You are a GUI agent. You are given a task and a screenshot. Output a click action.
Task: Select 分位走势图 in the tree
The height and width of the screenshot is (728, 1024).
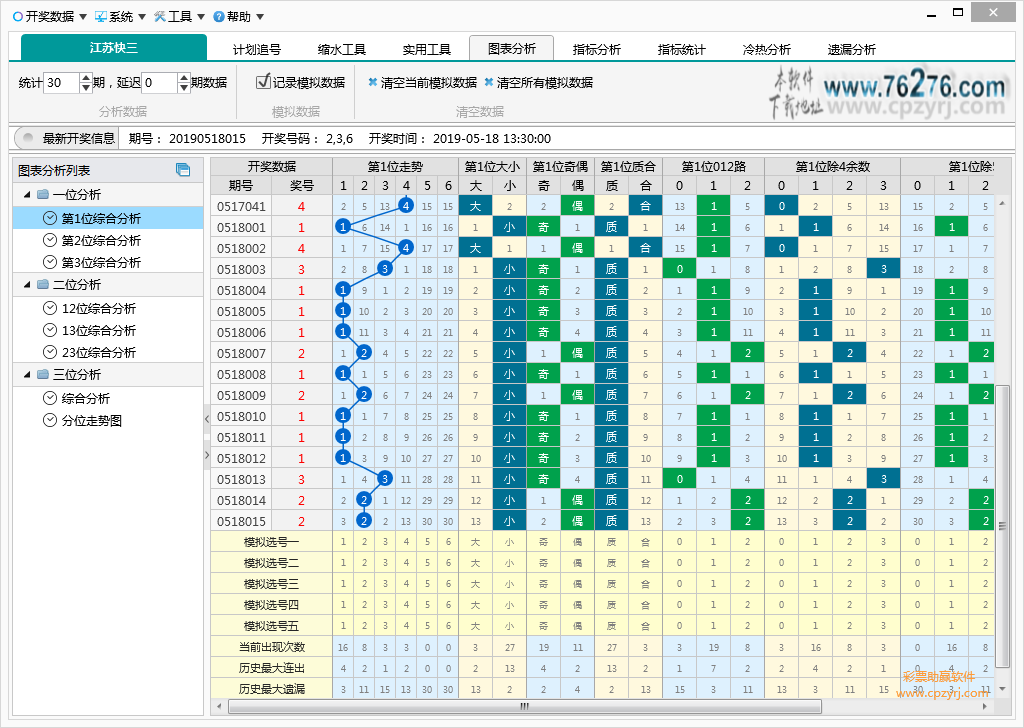click(108, 420)
